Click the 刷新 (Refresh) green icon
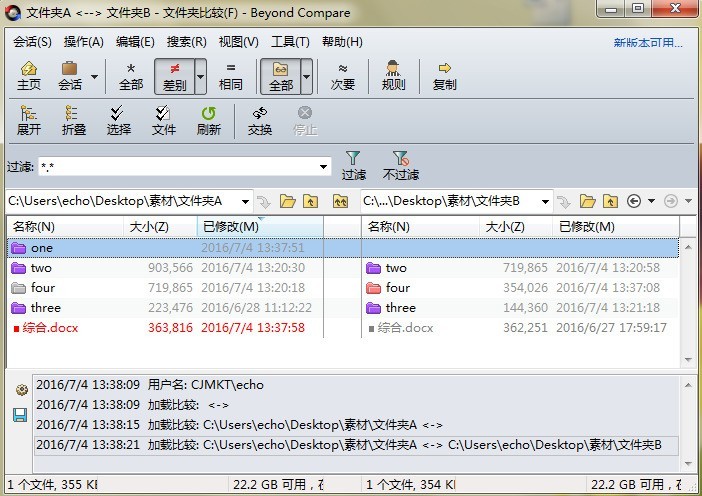 208,120
